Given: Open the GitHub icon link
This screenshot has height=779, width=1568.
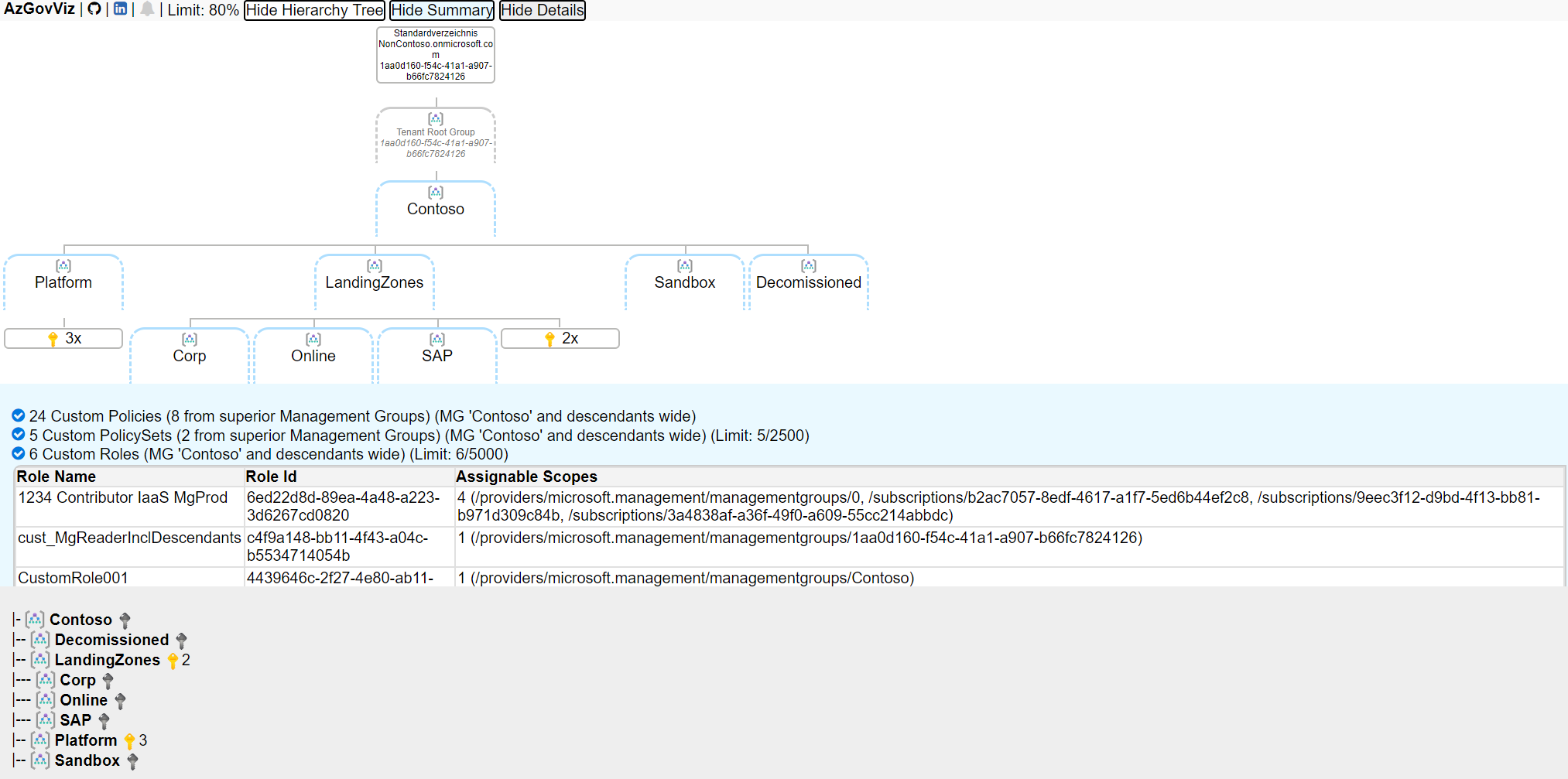Looking at the screenshot, I should tap(94, 9).
